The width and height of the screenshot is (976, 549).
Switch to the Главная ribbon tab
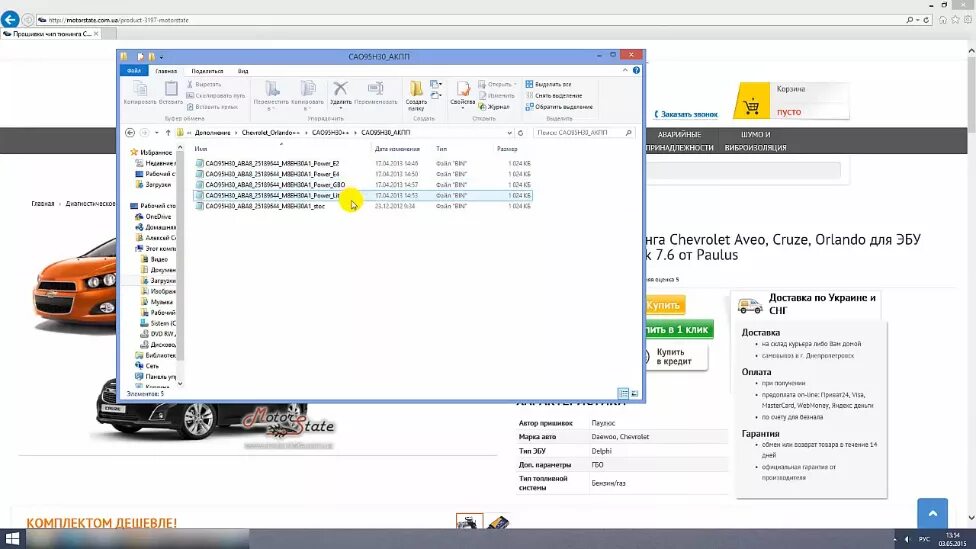(x=166, y=71)
